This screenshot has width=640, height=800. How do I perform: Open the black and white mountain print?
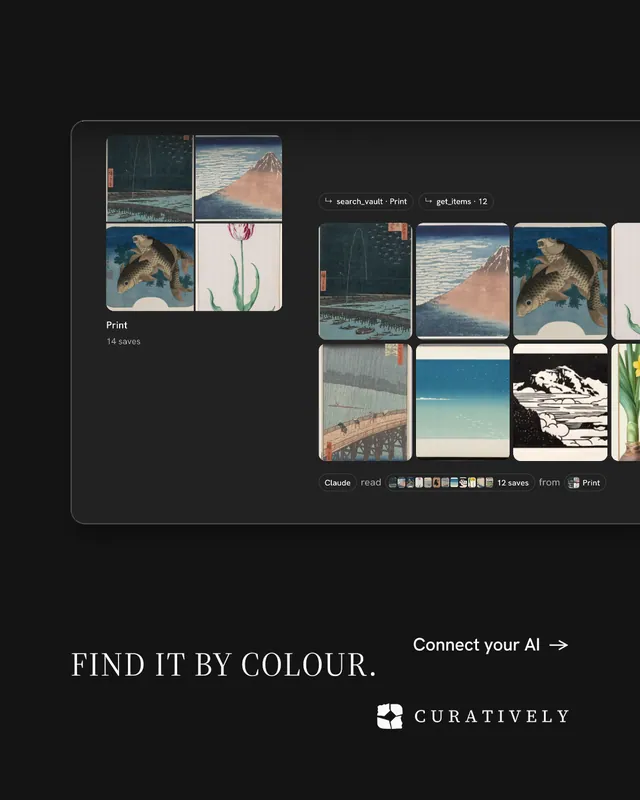560,402
